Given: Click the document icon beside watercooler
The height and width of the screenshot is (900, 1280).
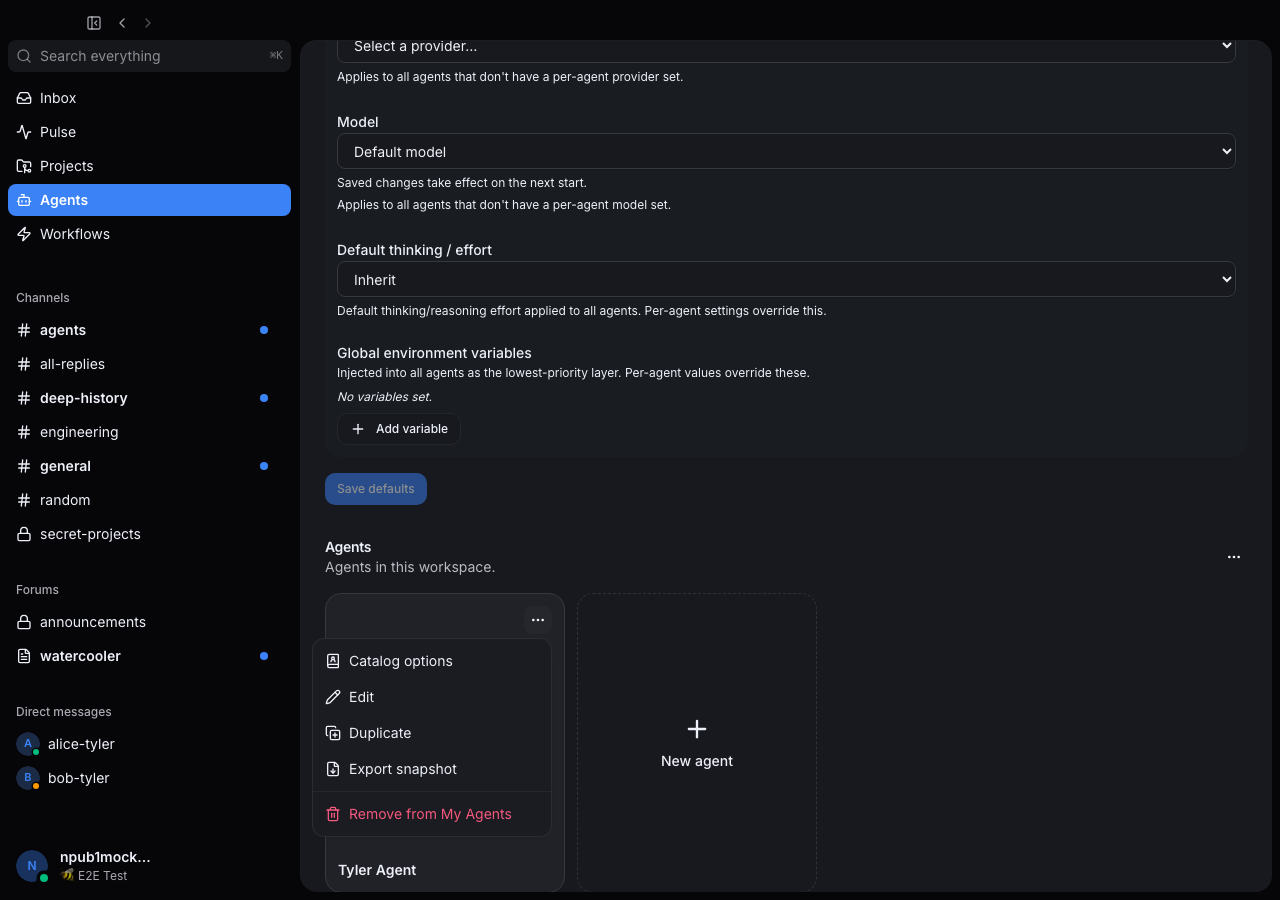Looking at the screenshot, I should [x=24, y=656].
